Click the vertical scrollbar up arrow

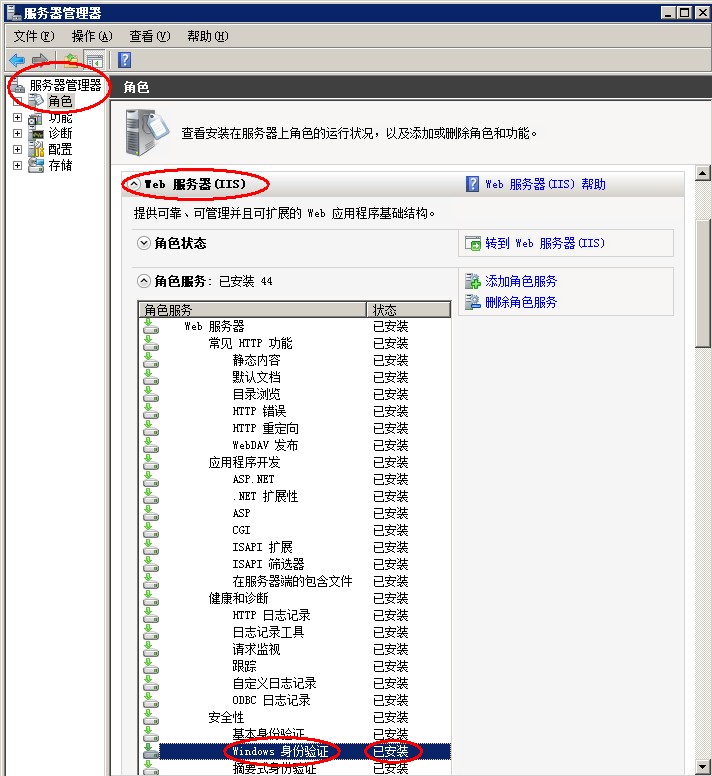703,173
